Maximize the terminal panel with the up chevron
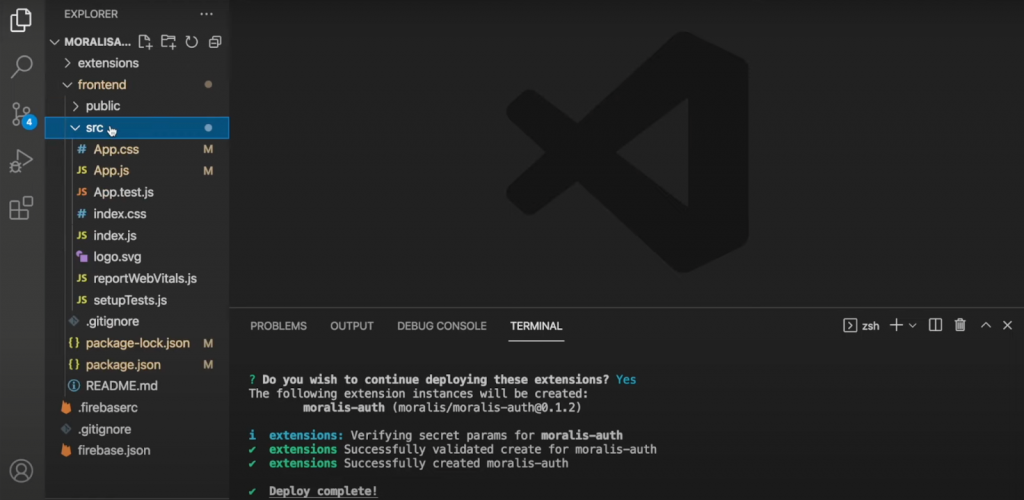Viewport: 1024px width, 500px height. (x=985, y=325)
